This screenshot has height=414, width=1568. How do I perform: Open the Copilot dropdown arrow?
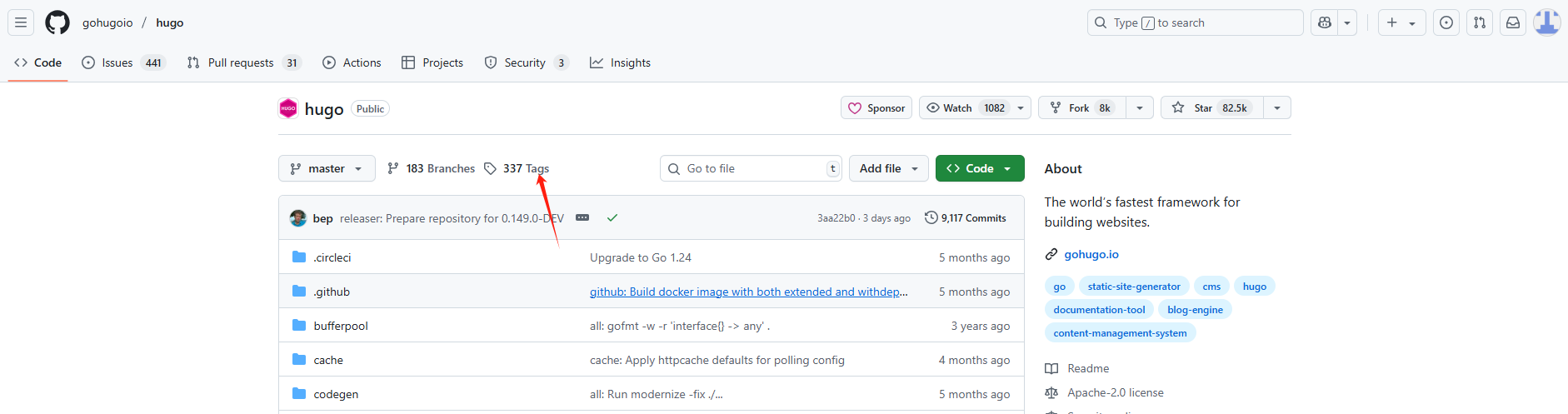pyautogui.click(x=1347, y=22)
